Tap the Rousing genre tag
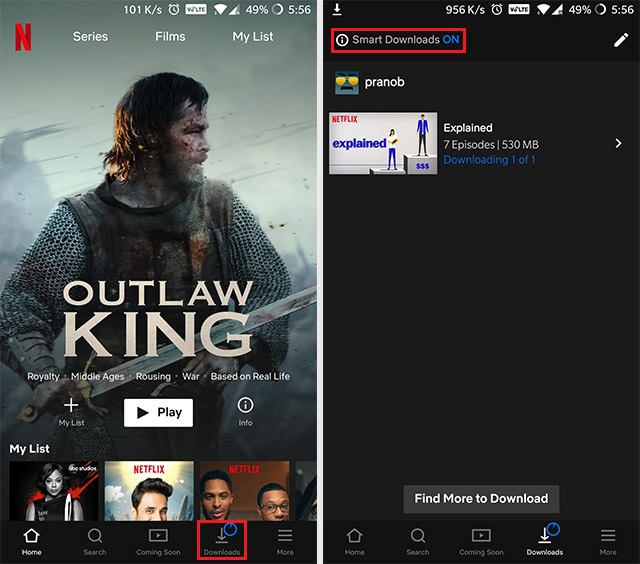640x564 pixels. pos(153,376)
